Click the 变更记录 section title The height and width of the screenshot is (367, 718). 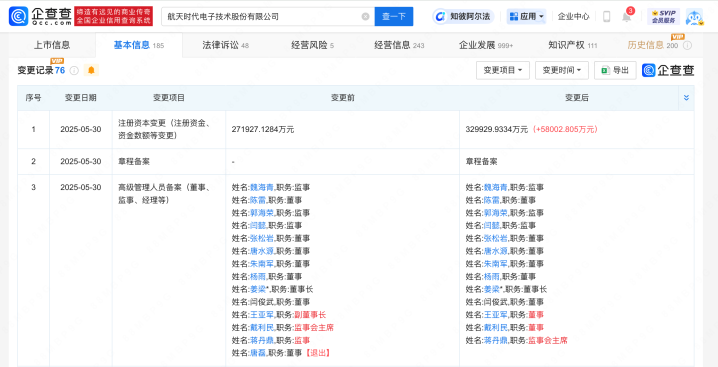[x=35, y=71]
